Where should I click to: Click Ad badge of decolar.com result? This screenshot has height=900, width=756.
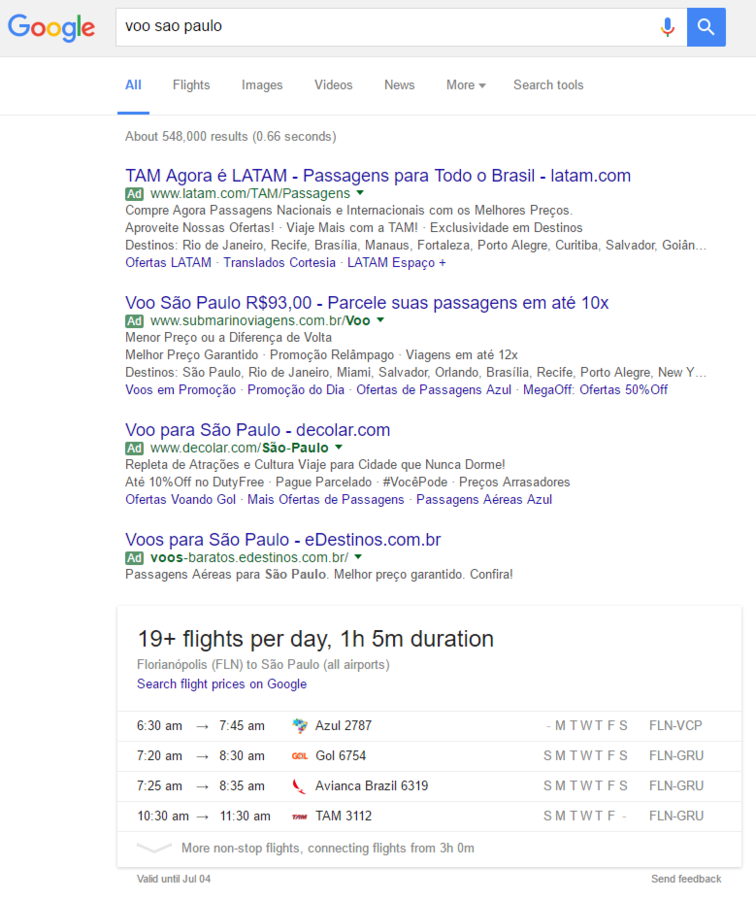pos(134,448)
